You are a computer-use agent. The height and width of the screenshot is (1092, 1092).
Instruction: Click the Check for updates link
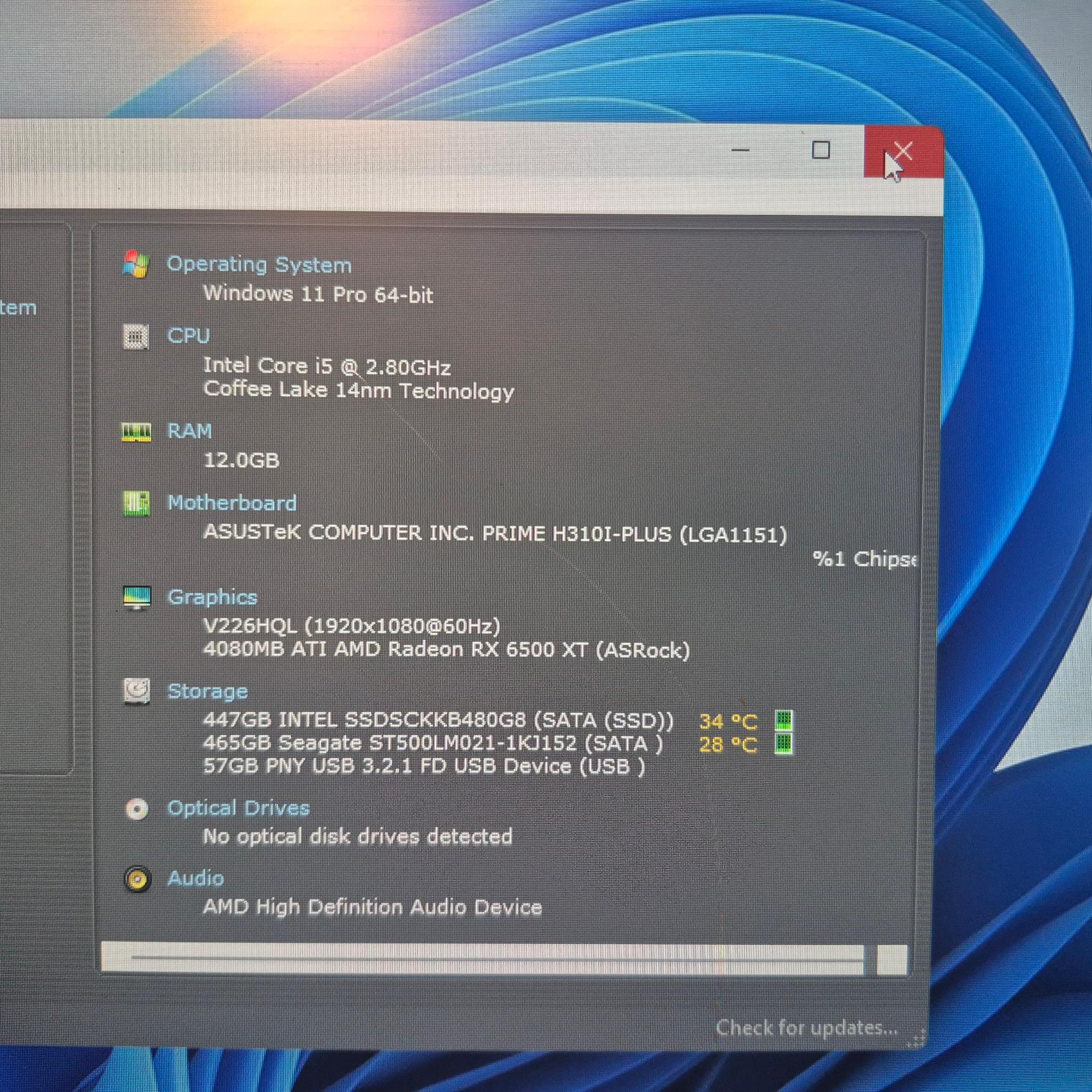click(807, 1027)
